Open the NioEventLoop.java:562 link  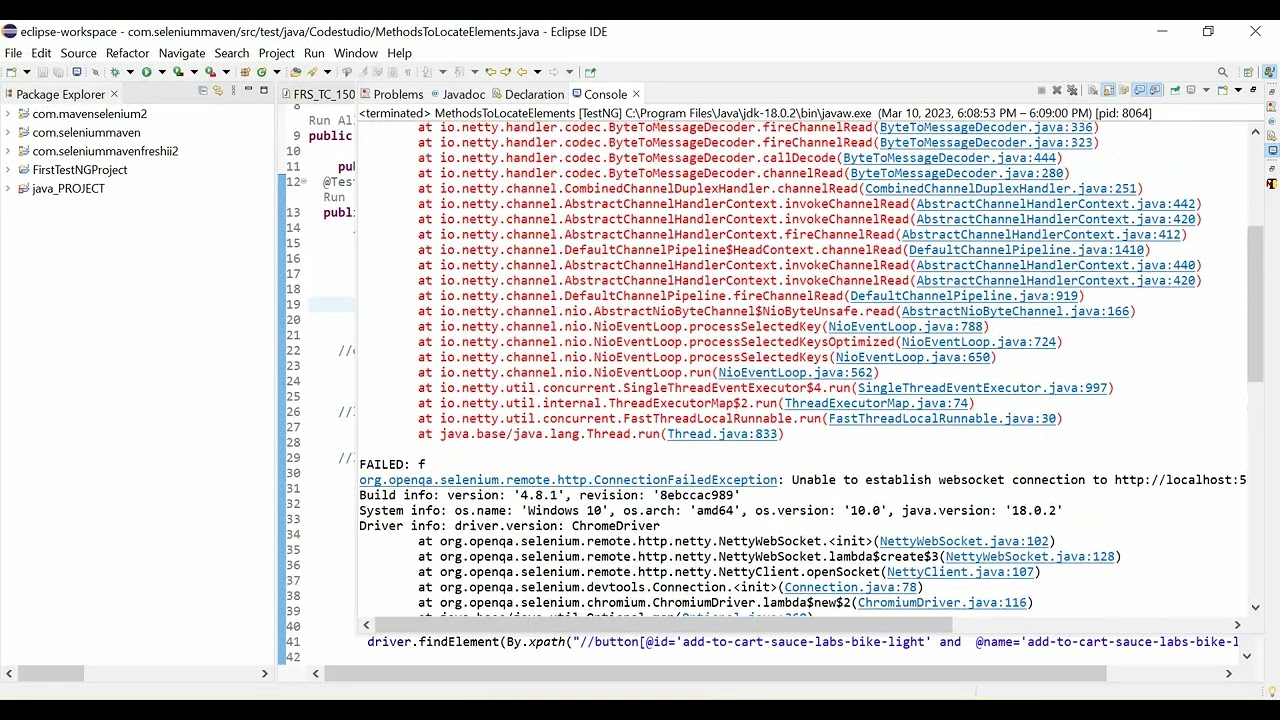pos(795,373)
